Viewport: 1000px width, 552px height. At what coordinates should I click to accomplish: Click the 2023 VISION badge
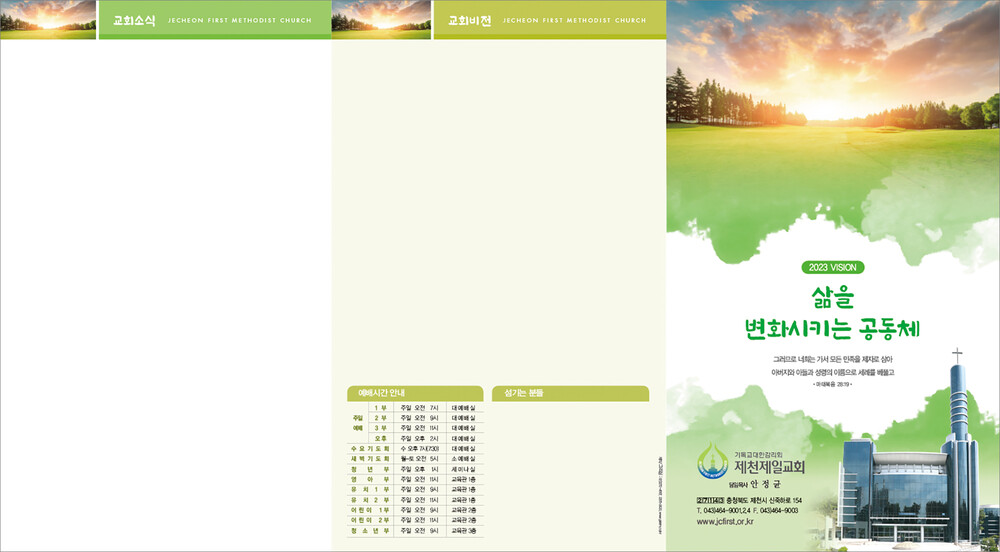[x=832, y=267]
